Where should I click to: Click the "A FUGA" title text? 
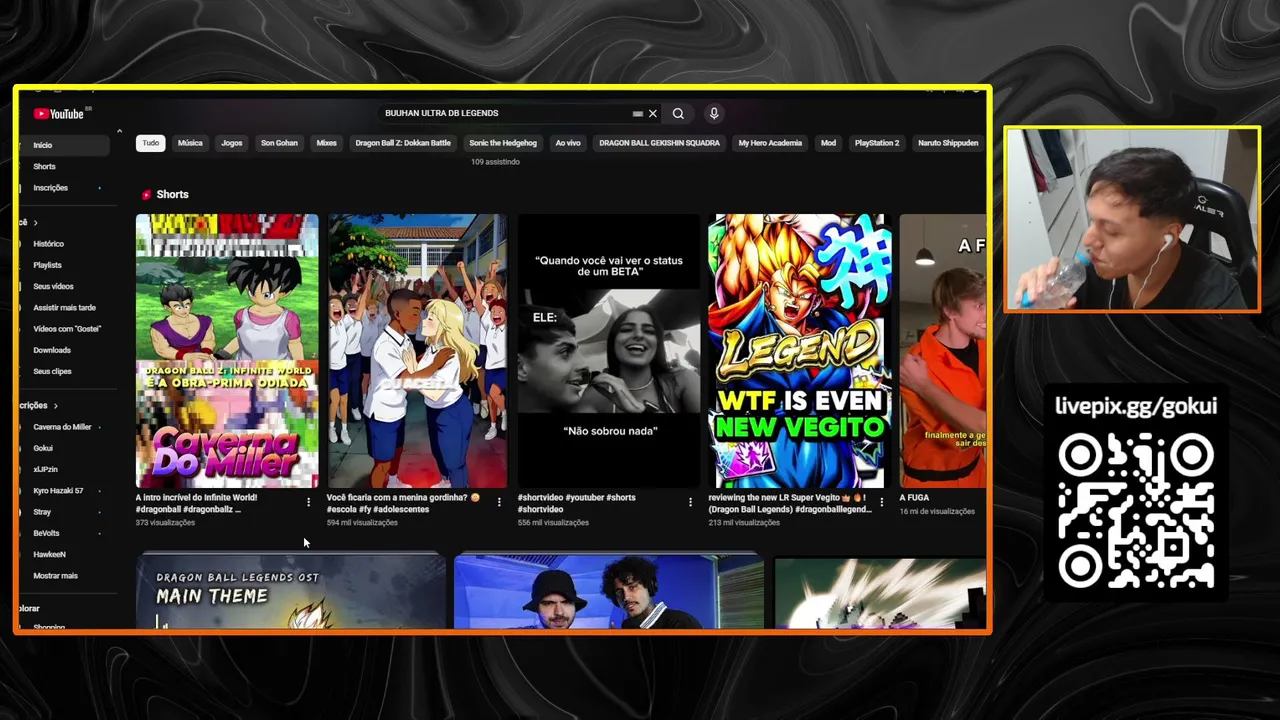914,498
